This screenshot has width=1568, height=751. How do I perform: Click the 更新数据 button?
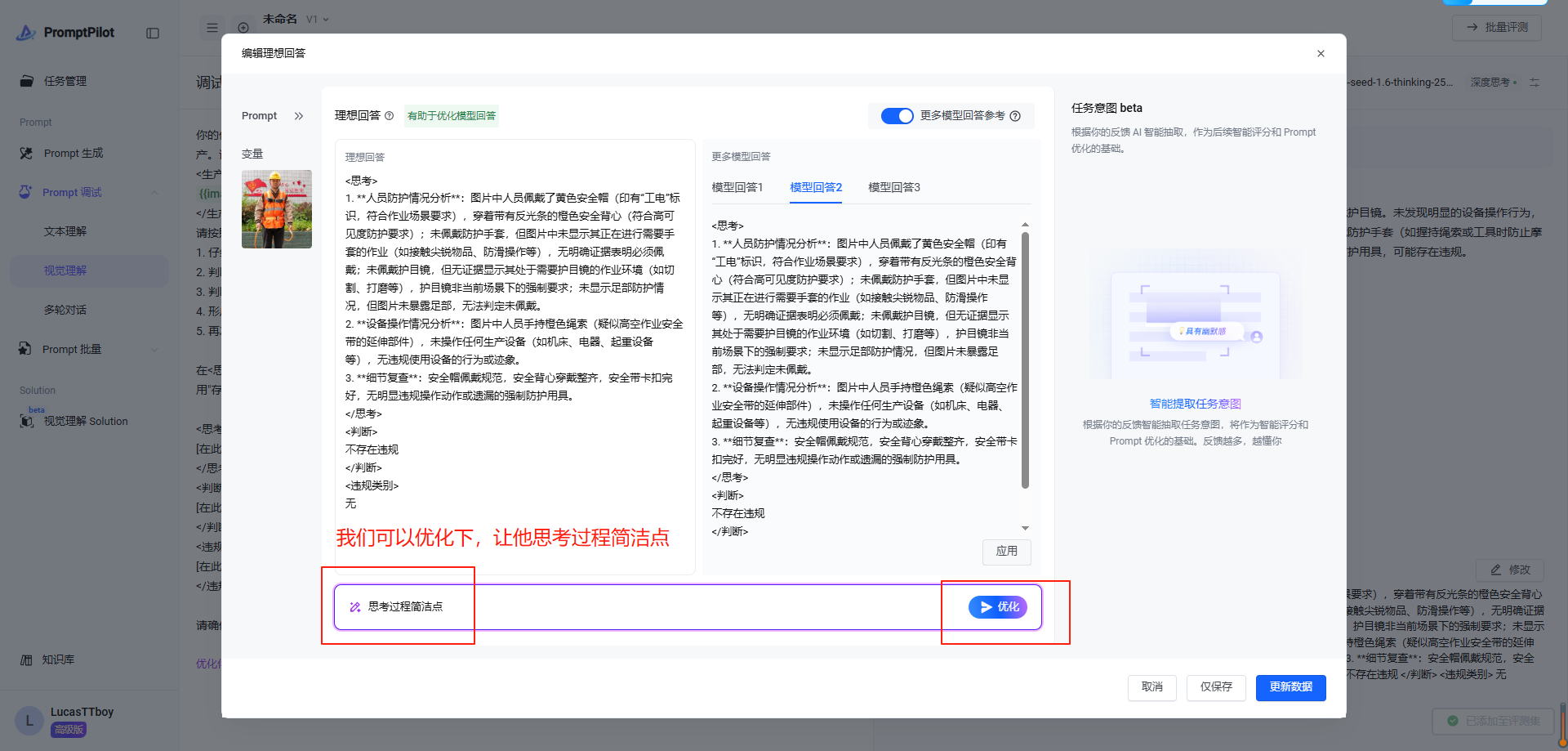tap(1291, 687)
